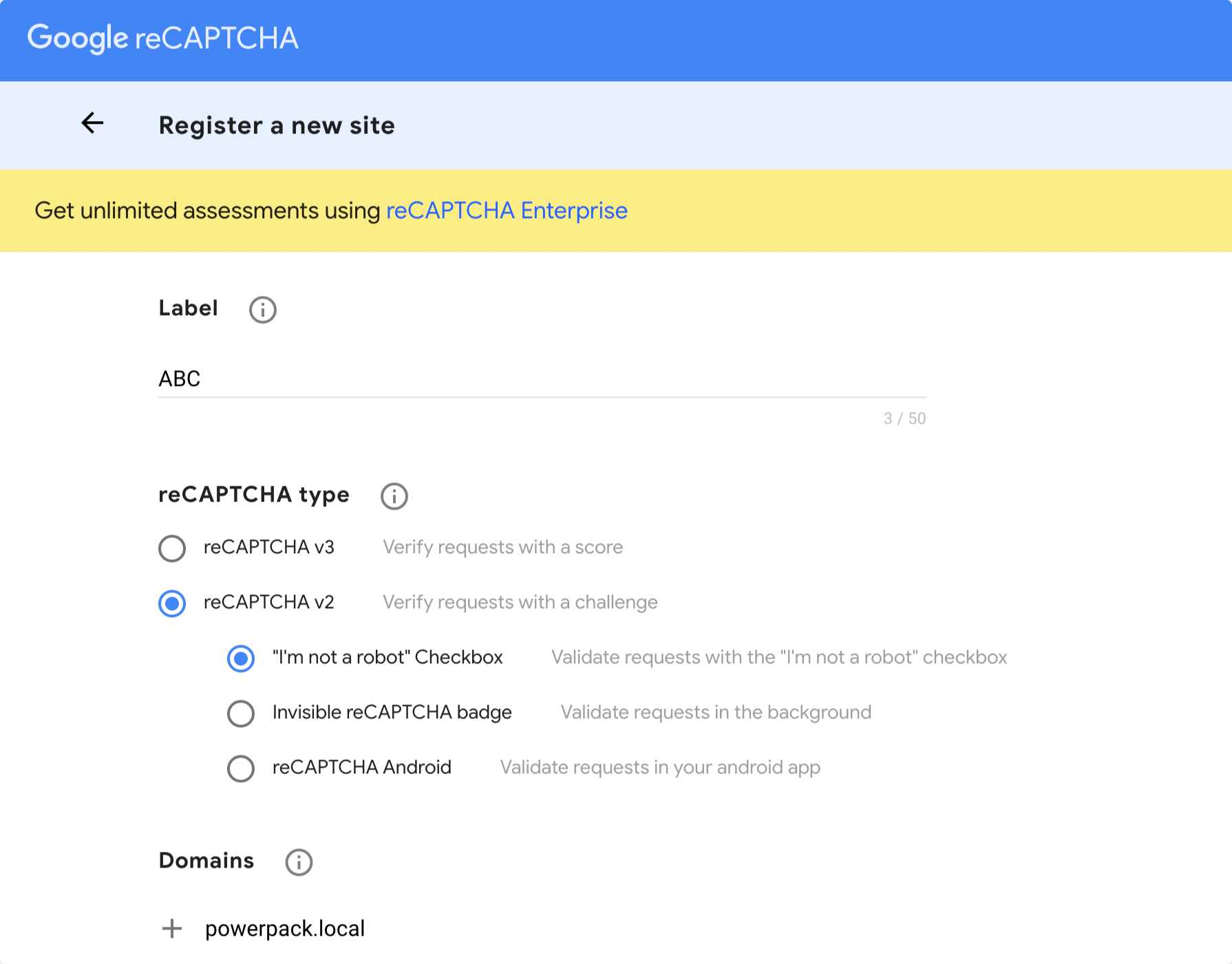The image size is (1232, 964).
Task: Click "Verify requests with a challenge" description
Action: tap(520, 602)
